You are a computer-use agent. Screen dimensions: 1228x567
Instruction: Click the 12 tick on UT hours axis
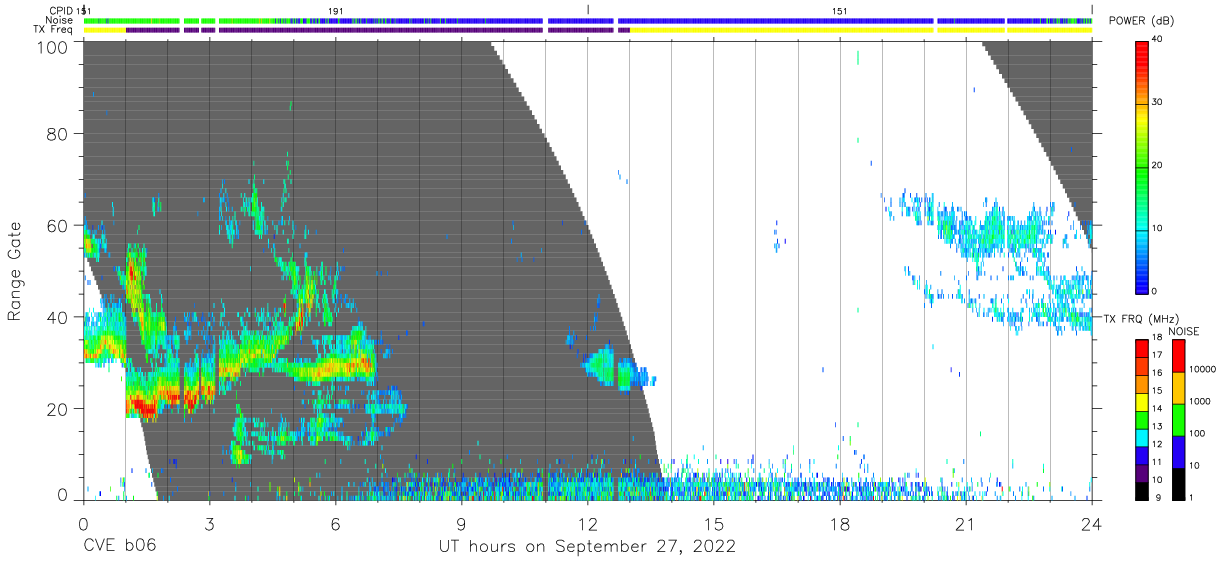pos(587,523)
